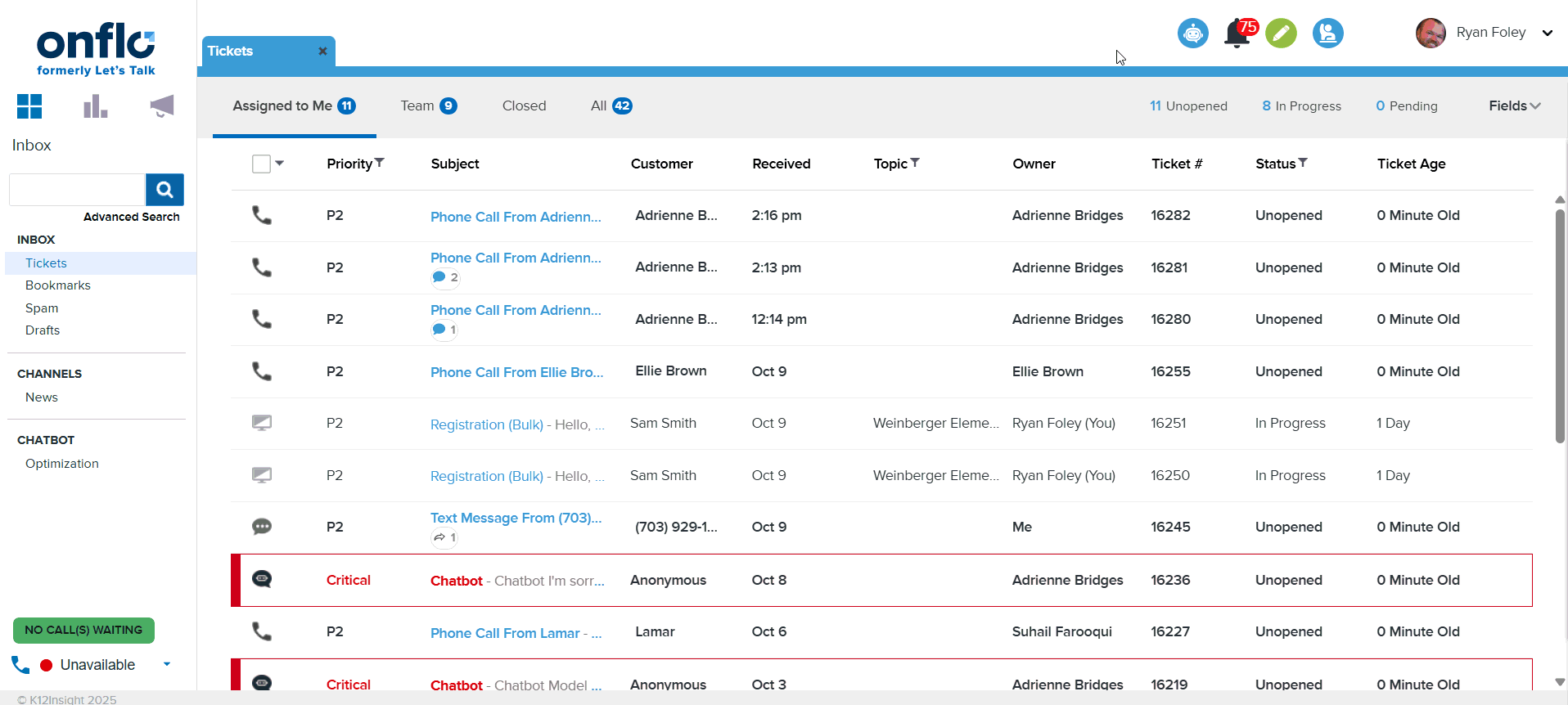1568x705 pixels.
Task: Switch to the Team tab
Action: pos(428,106)
